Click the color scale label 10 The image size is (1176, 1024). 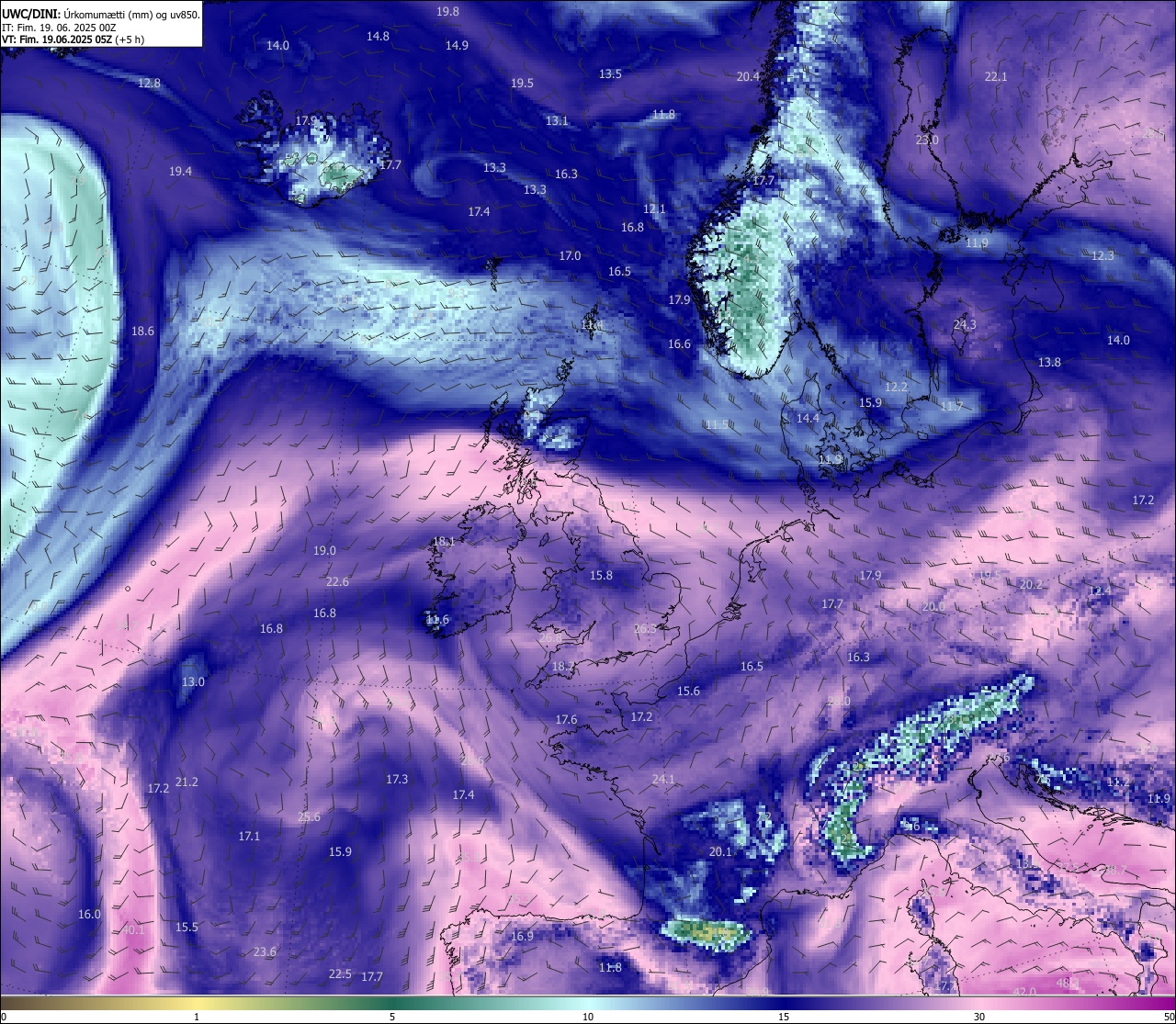click(588, 1017)
